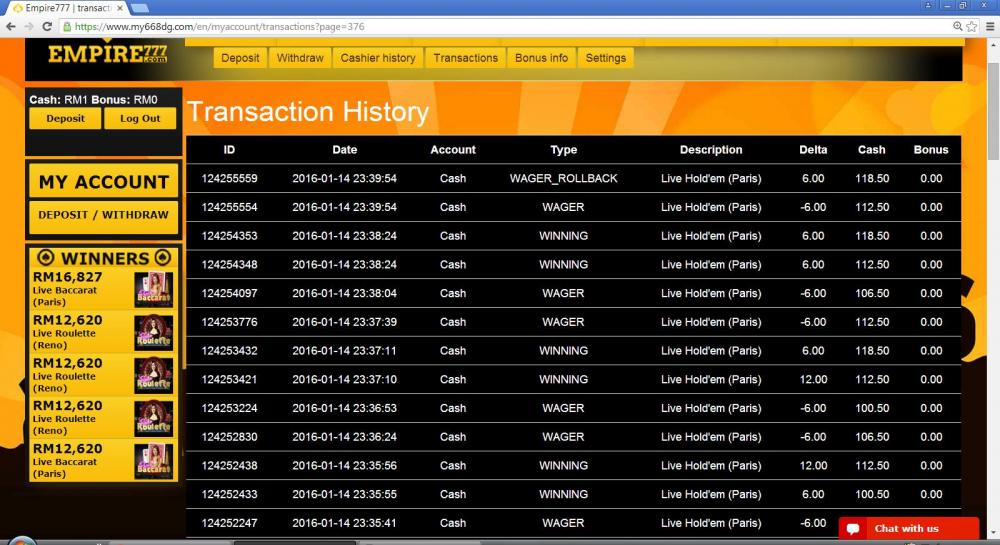Open the first Live Roulette winner thumbnail
Screen dimensions: 1000x545
pos(154,332)
